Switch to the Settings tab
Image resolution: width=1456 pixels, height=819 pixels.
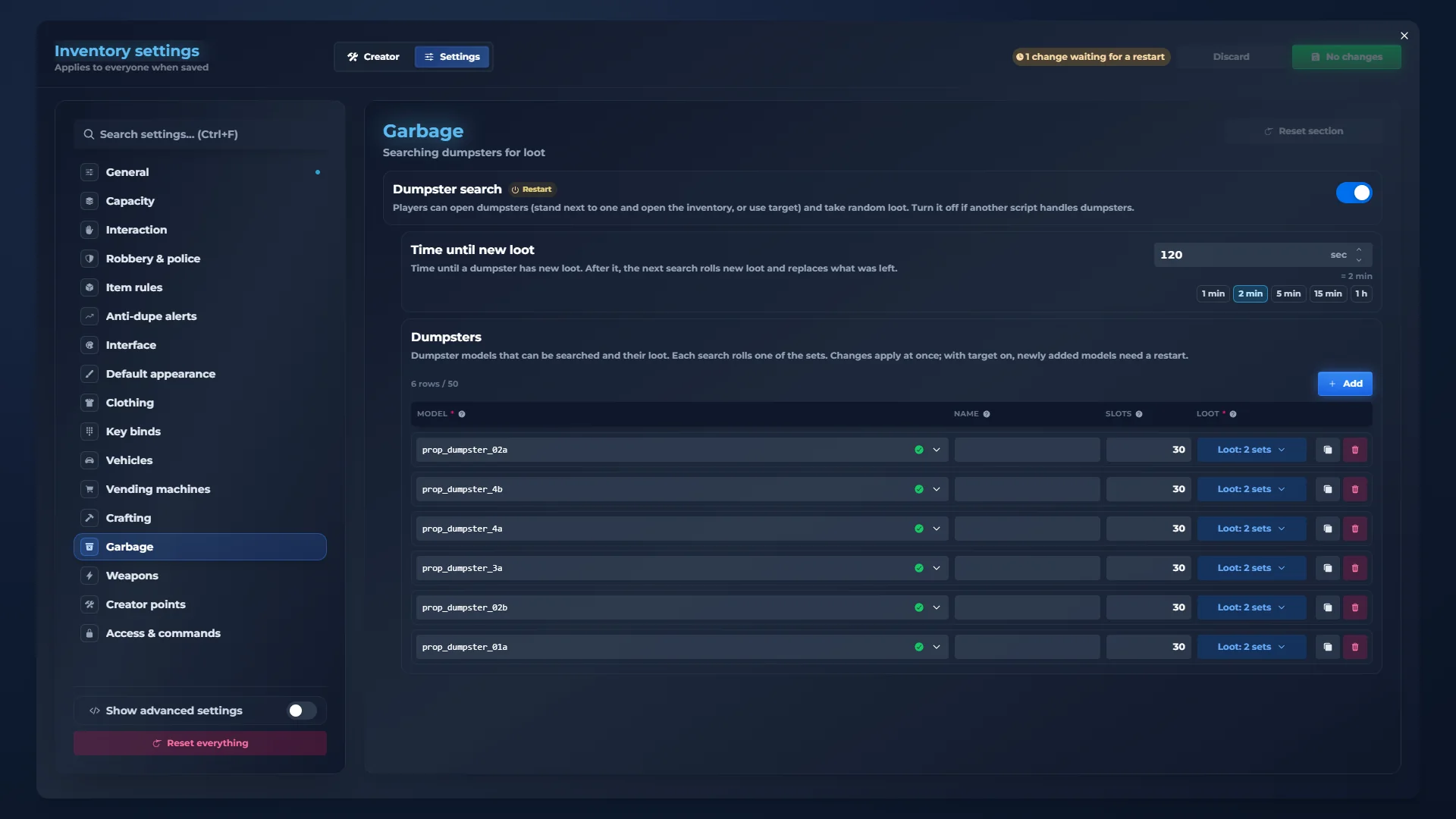tap(452, 57)
